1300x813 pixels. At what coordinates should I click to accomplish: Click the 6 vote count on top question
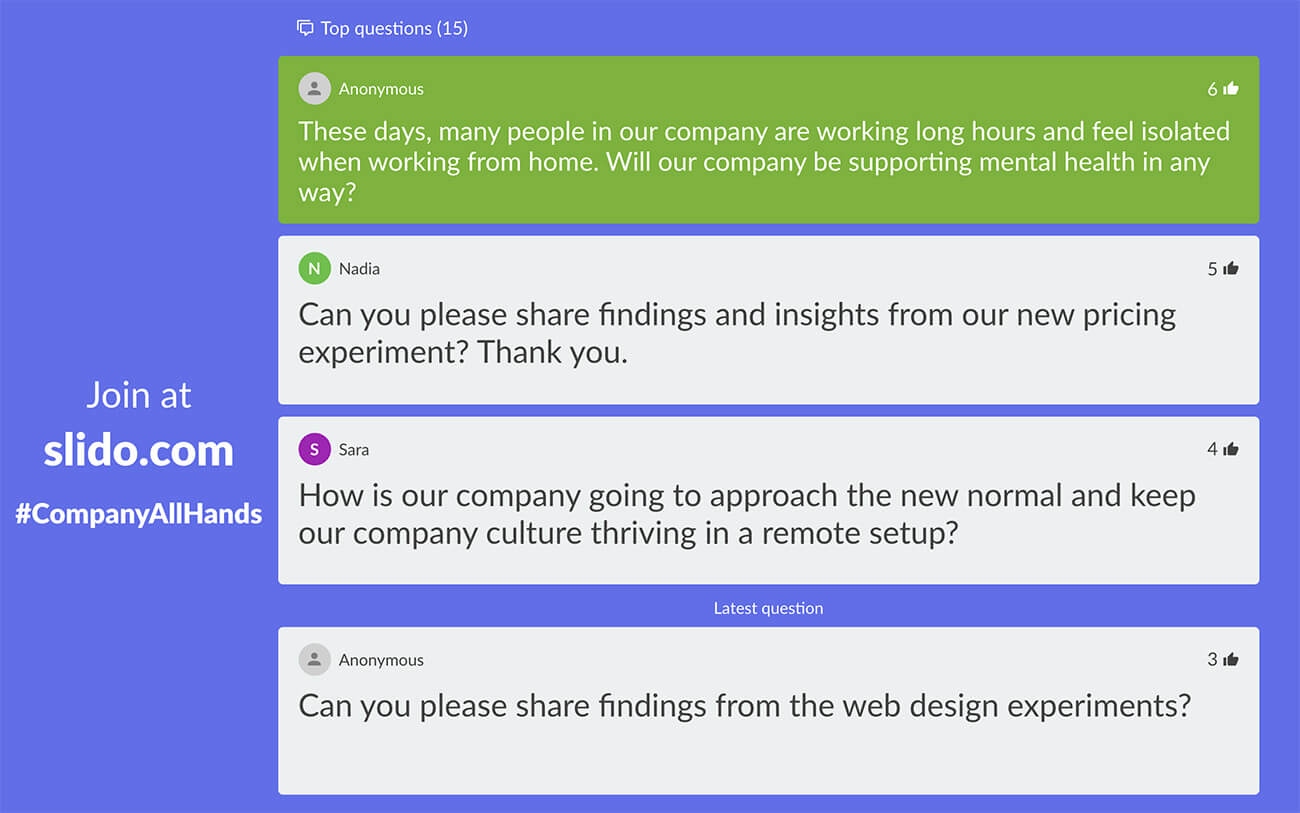[1212, 89]
